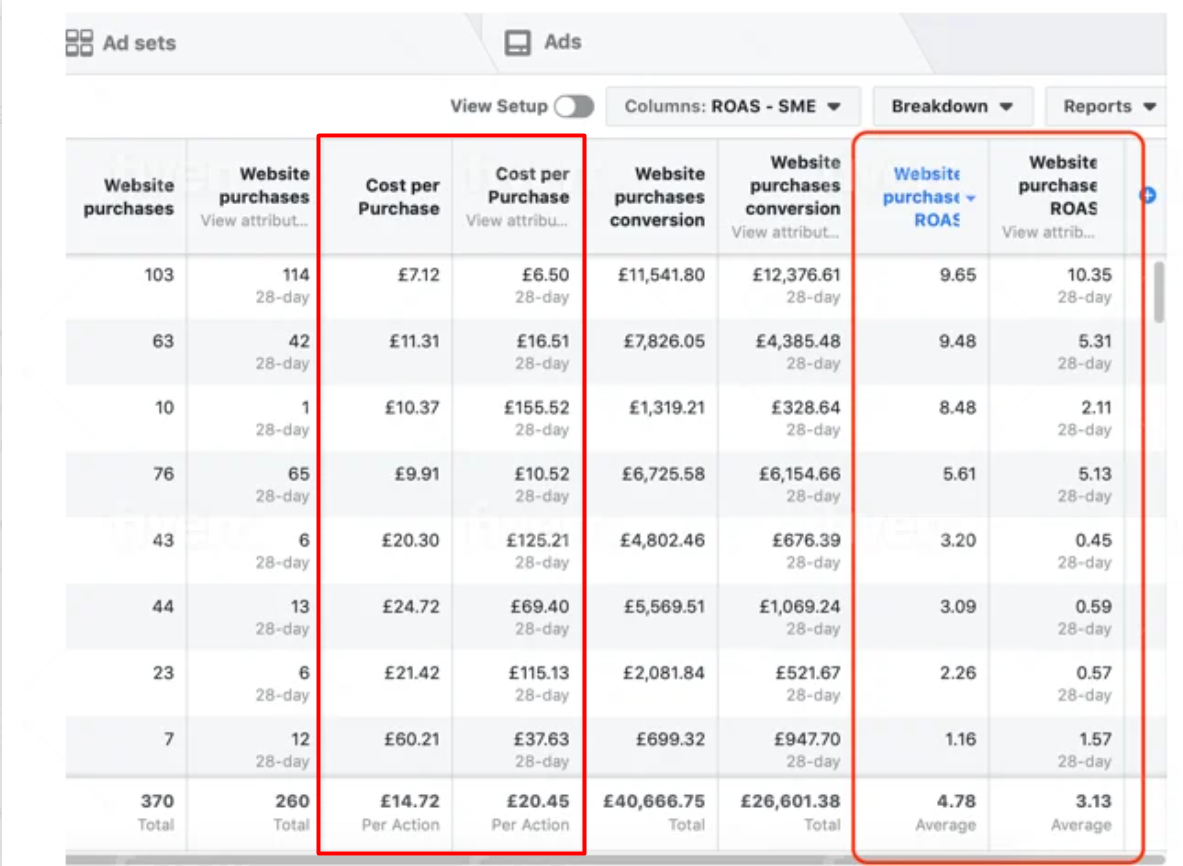Click the horizontal scrollbar below the totals row
Screen dimensions: 1183x866
coord(600,859)
